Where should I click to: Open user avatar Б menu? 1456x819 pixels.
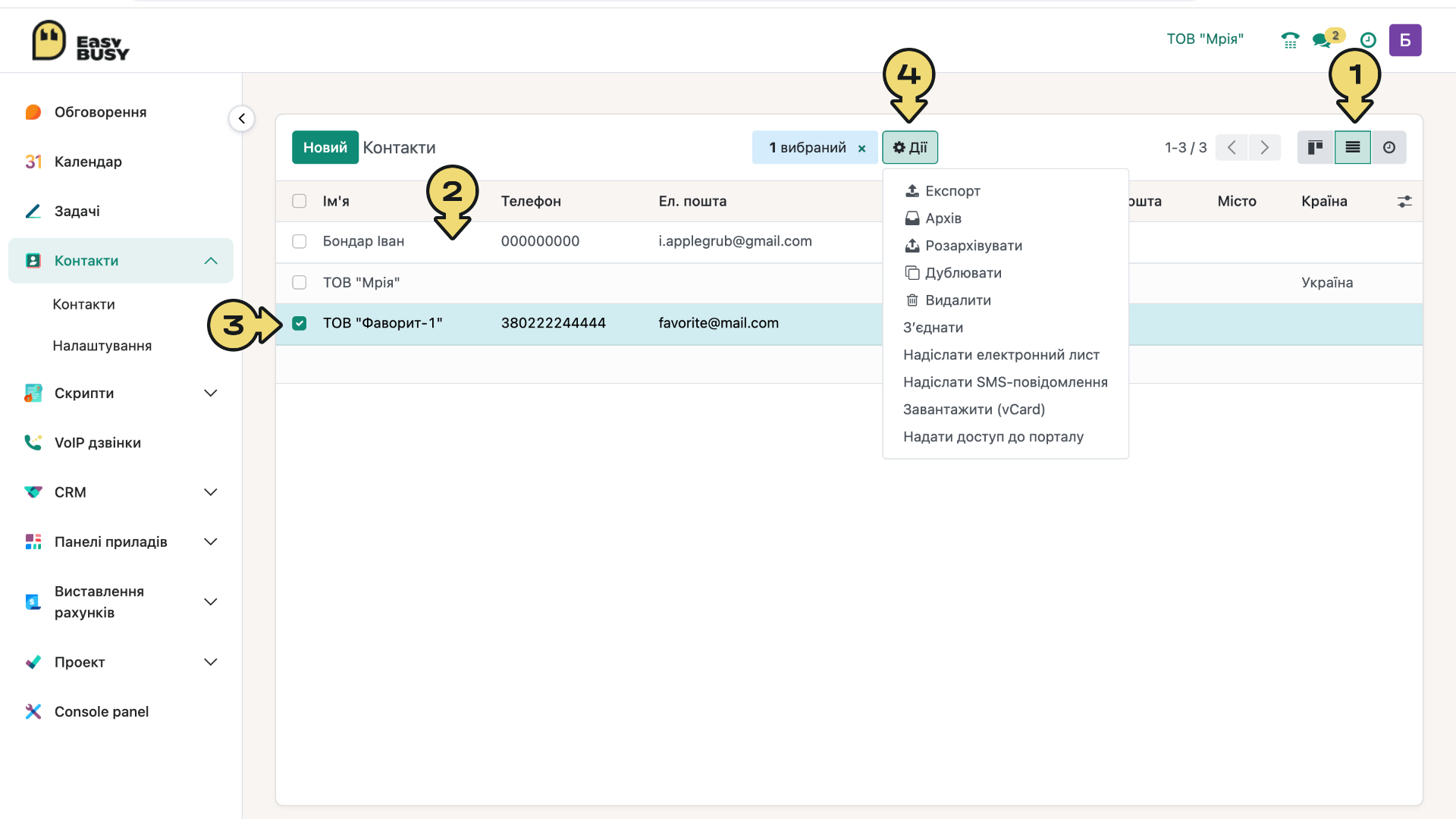pos(1405,39)
